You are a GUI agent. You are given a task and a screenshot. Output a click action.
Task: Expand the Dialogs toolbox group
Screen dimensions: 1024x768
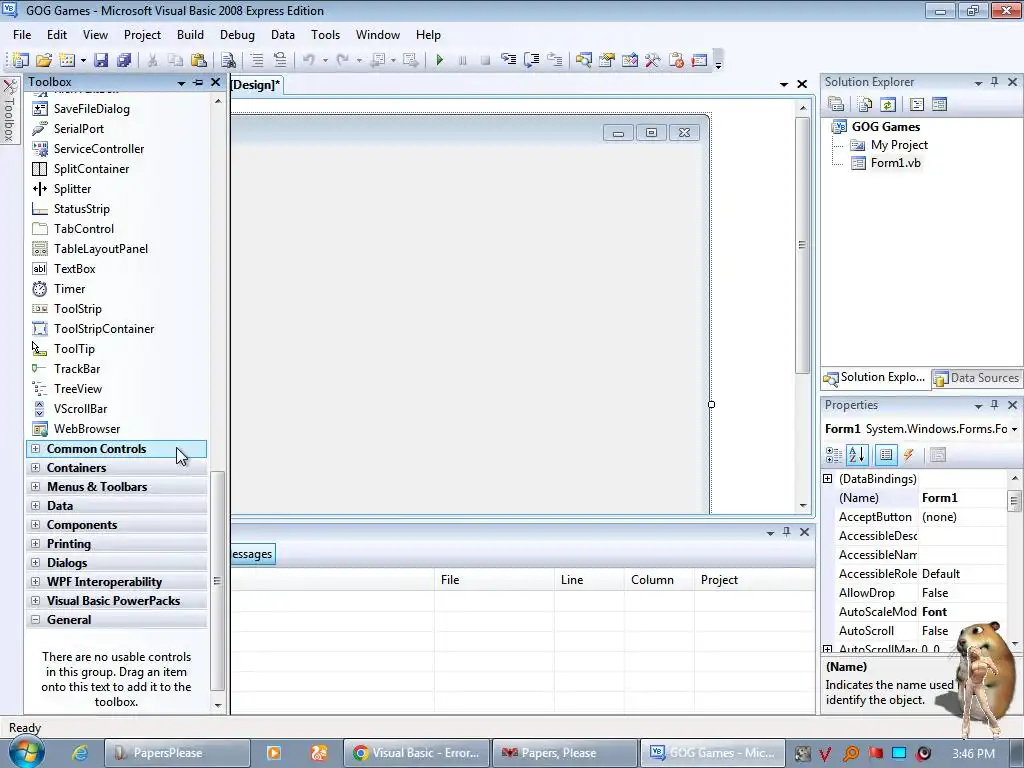(35, 562)
